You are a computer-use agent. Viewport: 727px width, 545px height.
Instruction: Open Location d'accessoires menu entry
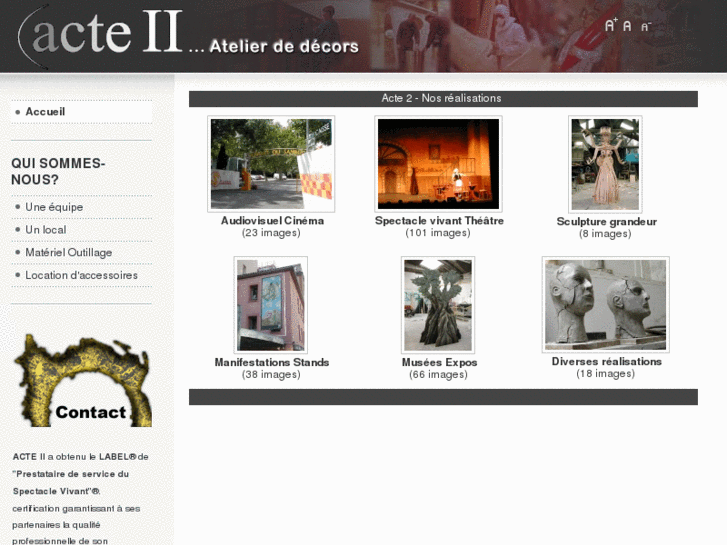81,276
